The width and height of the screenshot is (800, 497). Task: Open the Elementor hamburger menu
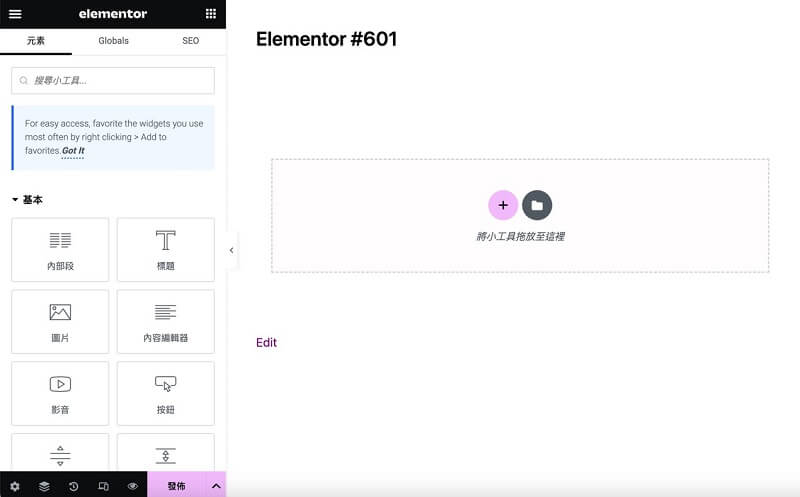15,14
